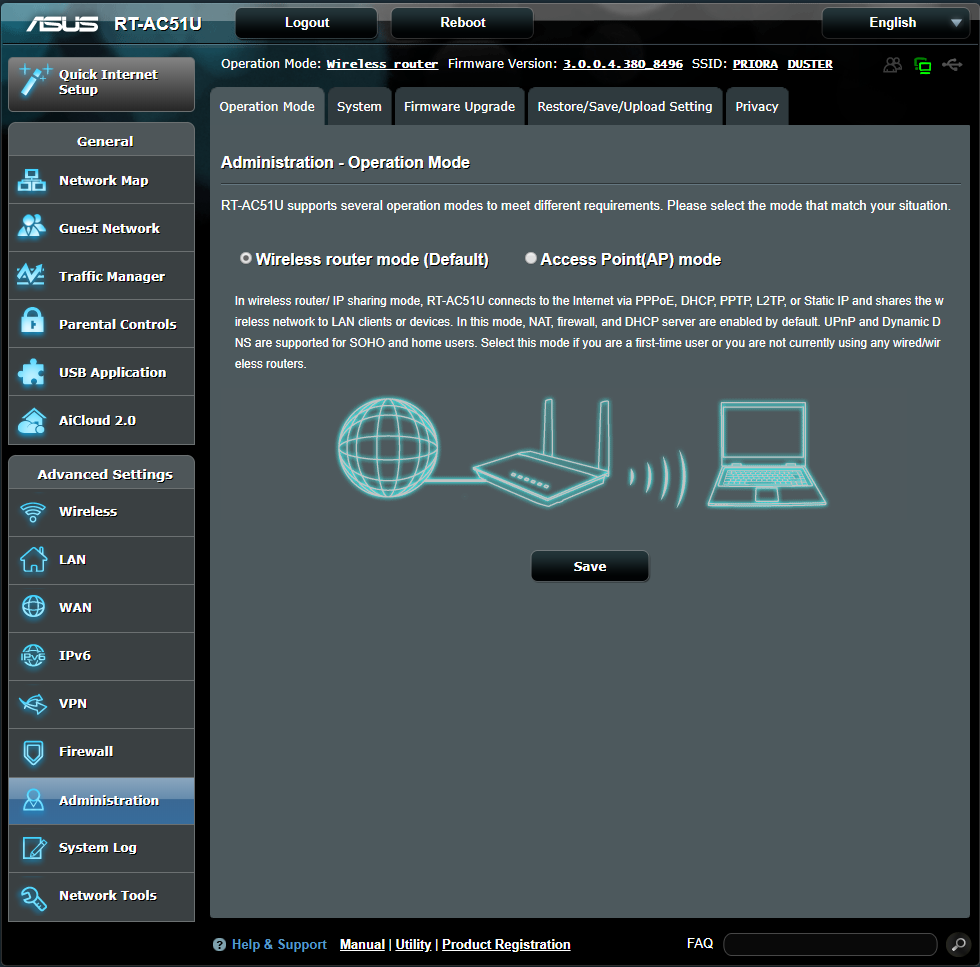
Task: Open Parental Controls menu item
Action: (101, 324)
